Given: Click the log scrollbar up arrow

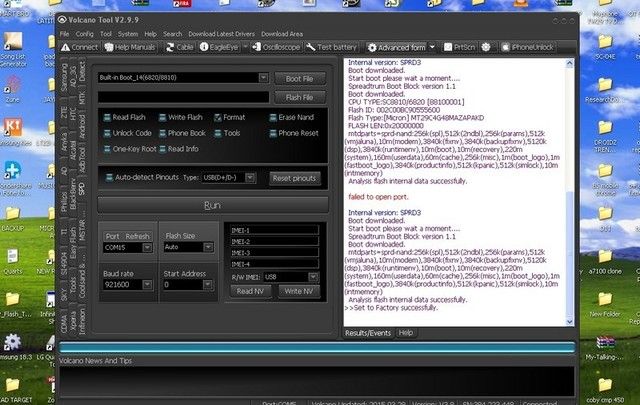Looking at the screenshot, I should click(x=569, y=63).
